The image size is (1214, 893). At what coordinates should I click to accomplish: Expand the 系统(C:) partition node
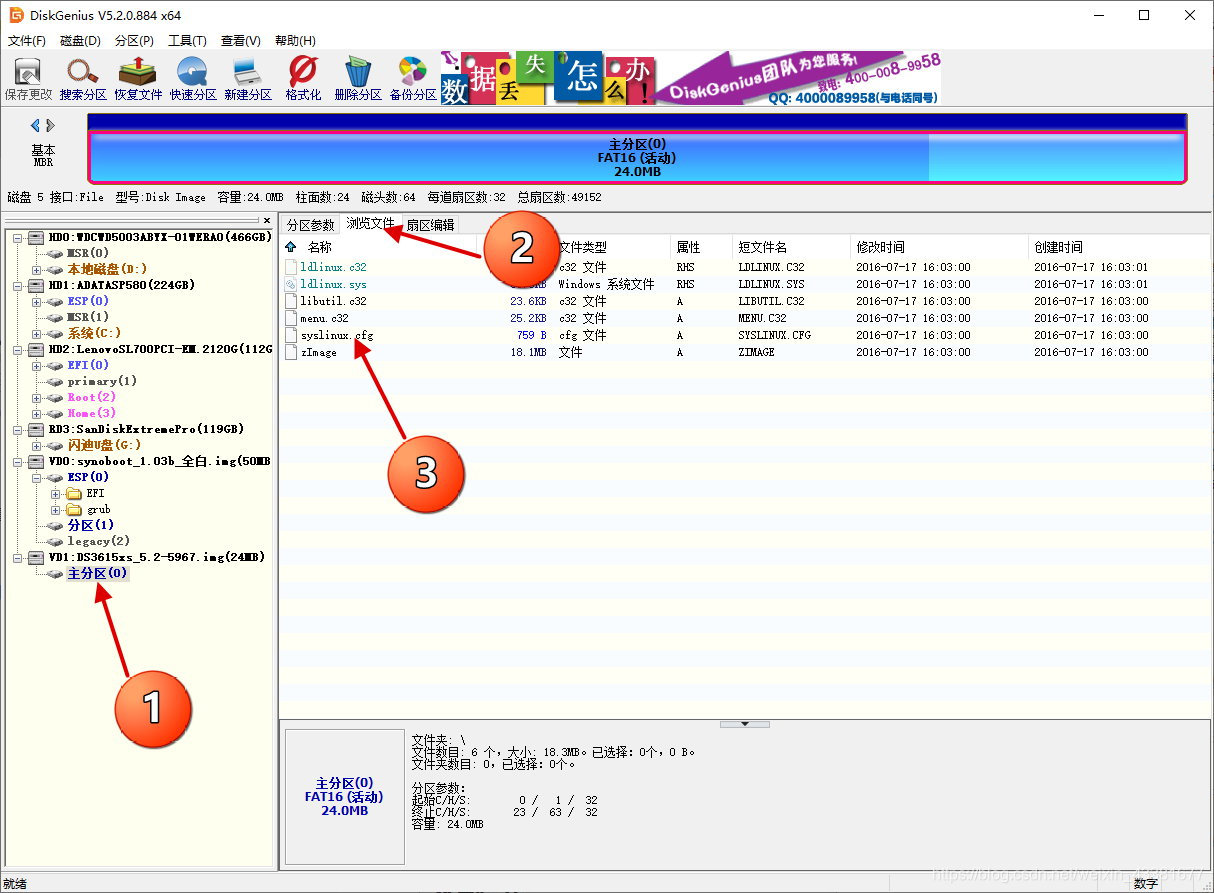(36, 334)
